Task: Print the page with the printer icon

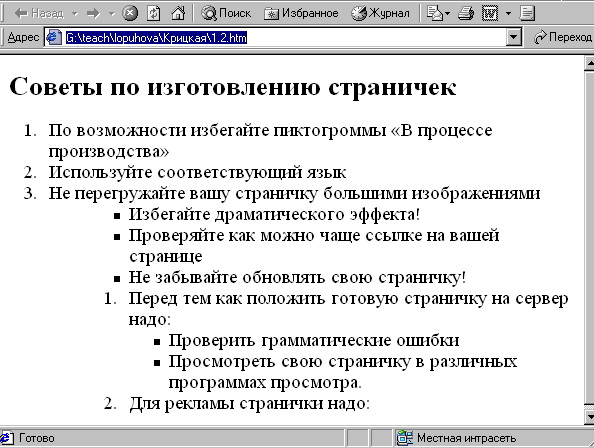Action: (466, 14)
